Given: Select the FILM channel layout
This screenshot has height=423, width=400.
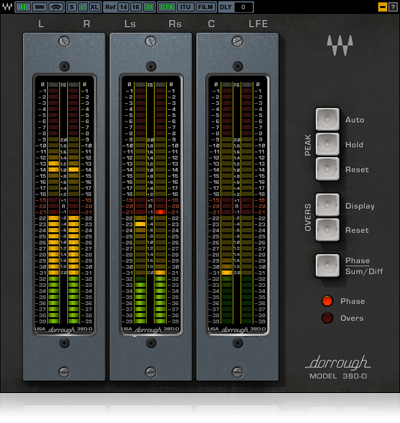Looking at the screenshot, I should (205, 7).
